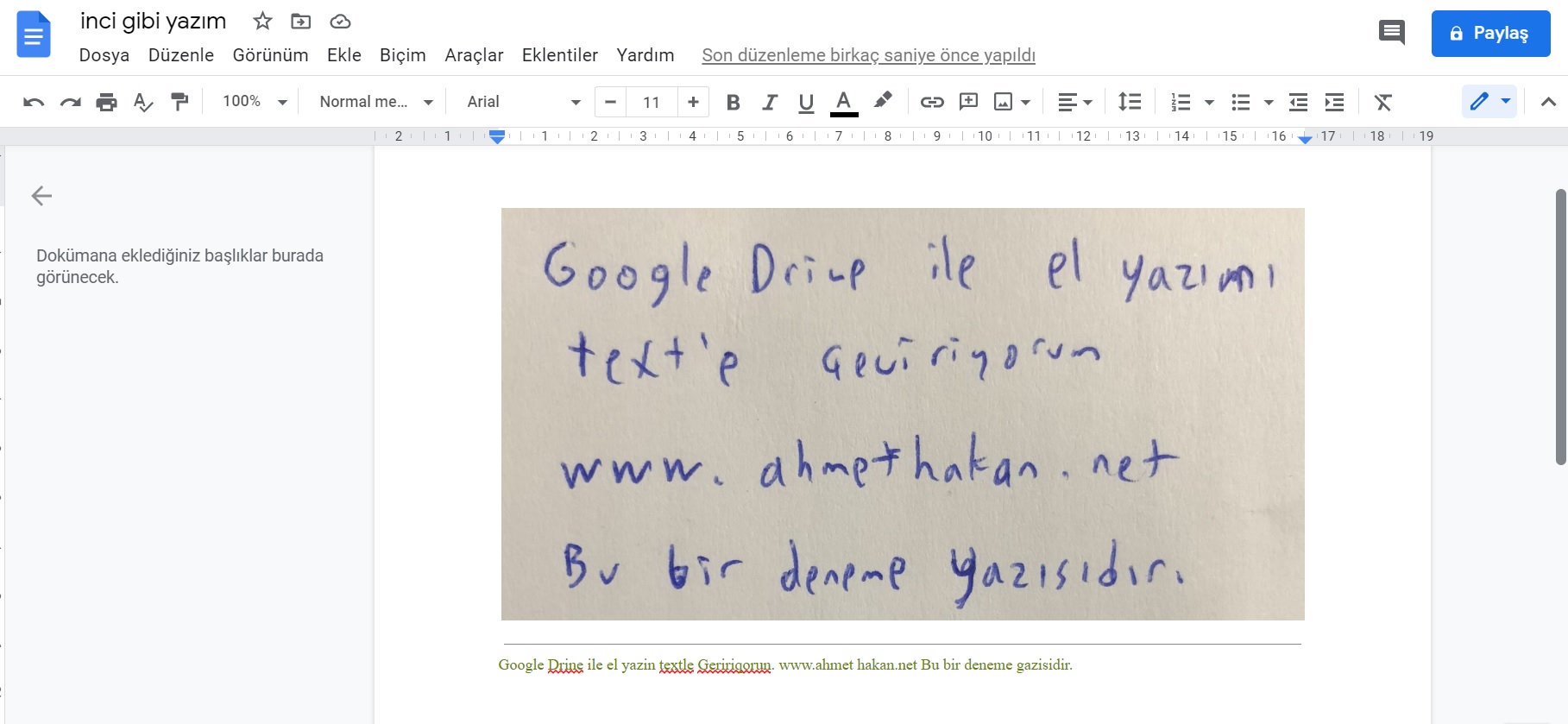Click the font size field showing 11
This screenshot has height=724, width=1568.
click(x=652, y=102)
